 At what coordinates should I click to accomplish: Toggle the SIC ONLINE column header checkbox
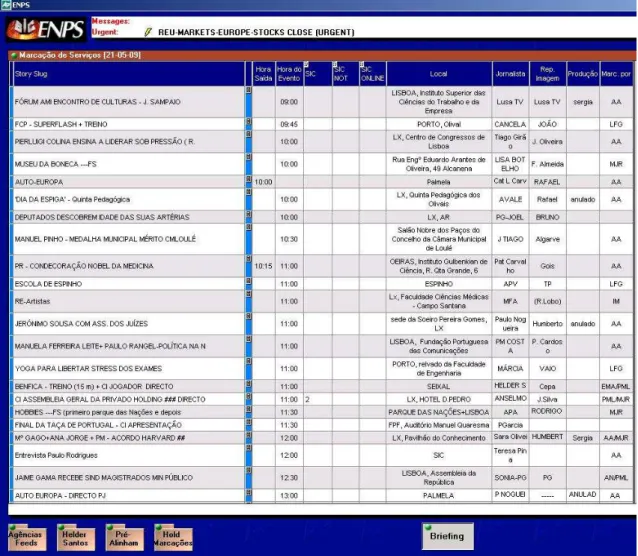362,64
